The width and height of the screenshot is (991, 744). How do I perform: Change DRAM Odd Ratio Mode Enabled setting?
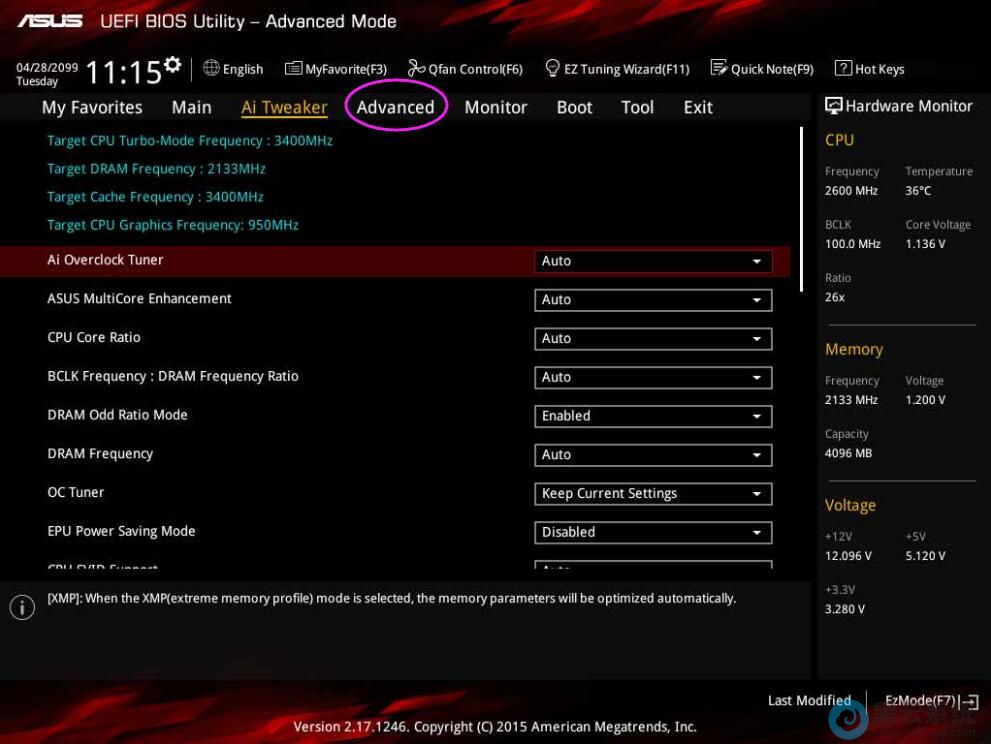(x=653, y=416)
